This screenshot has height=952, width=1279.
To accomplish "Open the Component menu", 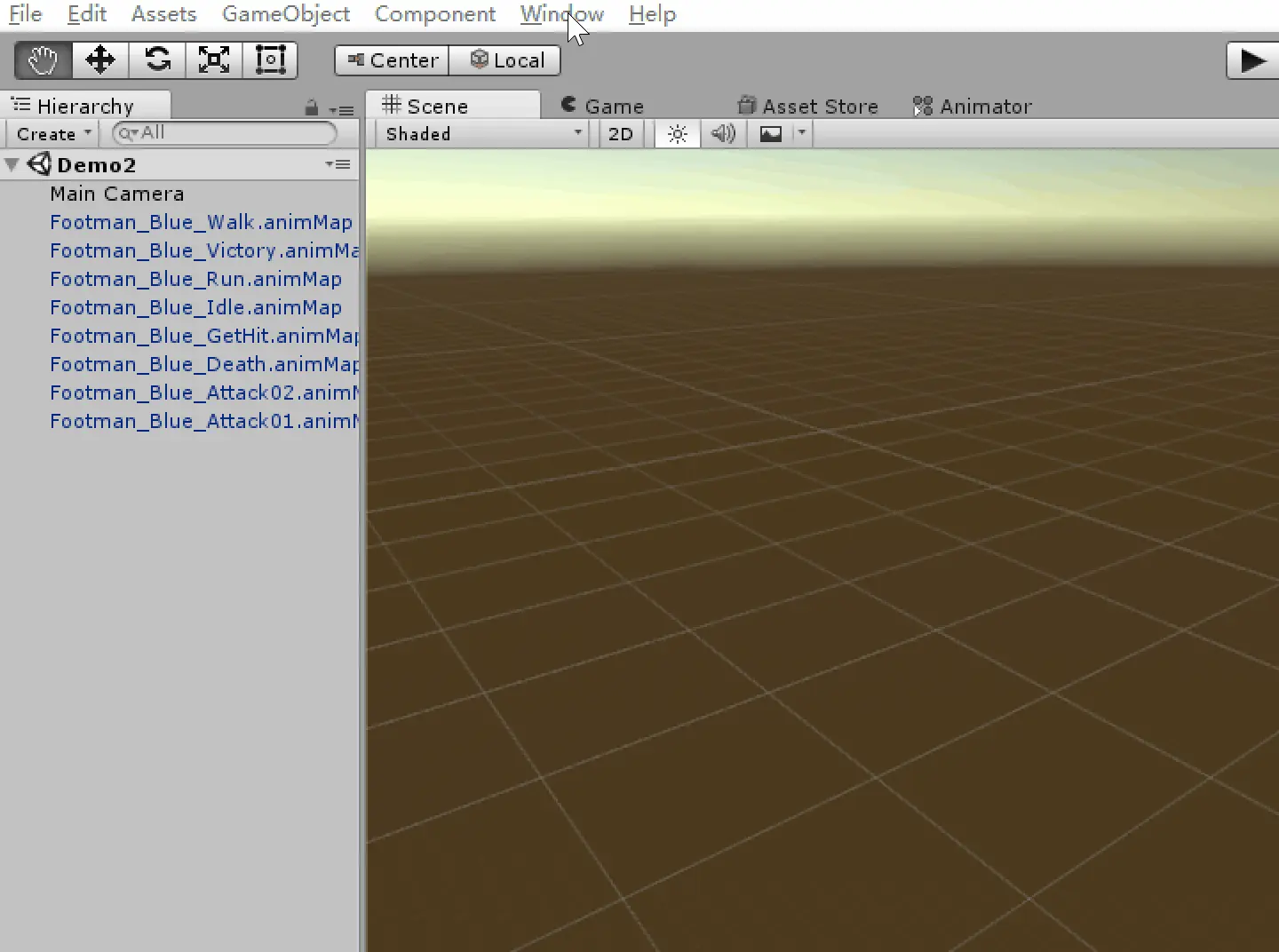I will (x=435, y=14).
